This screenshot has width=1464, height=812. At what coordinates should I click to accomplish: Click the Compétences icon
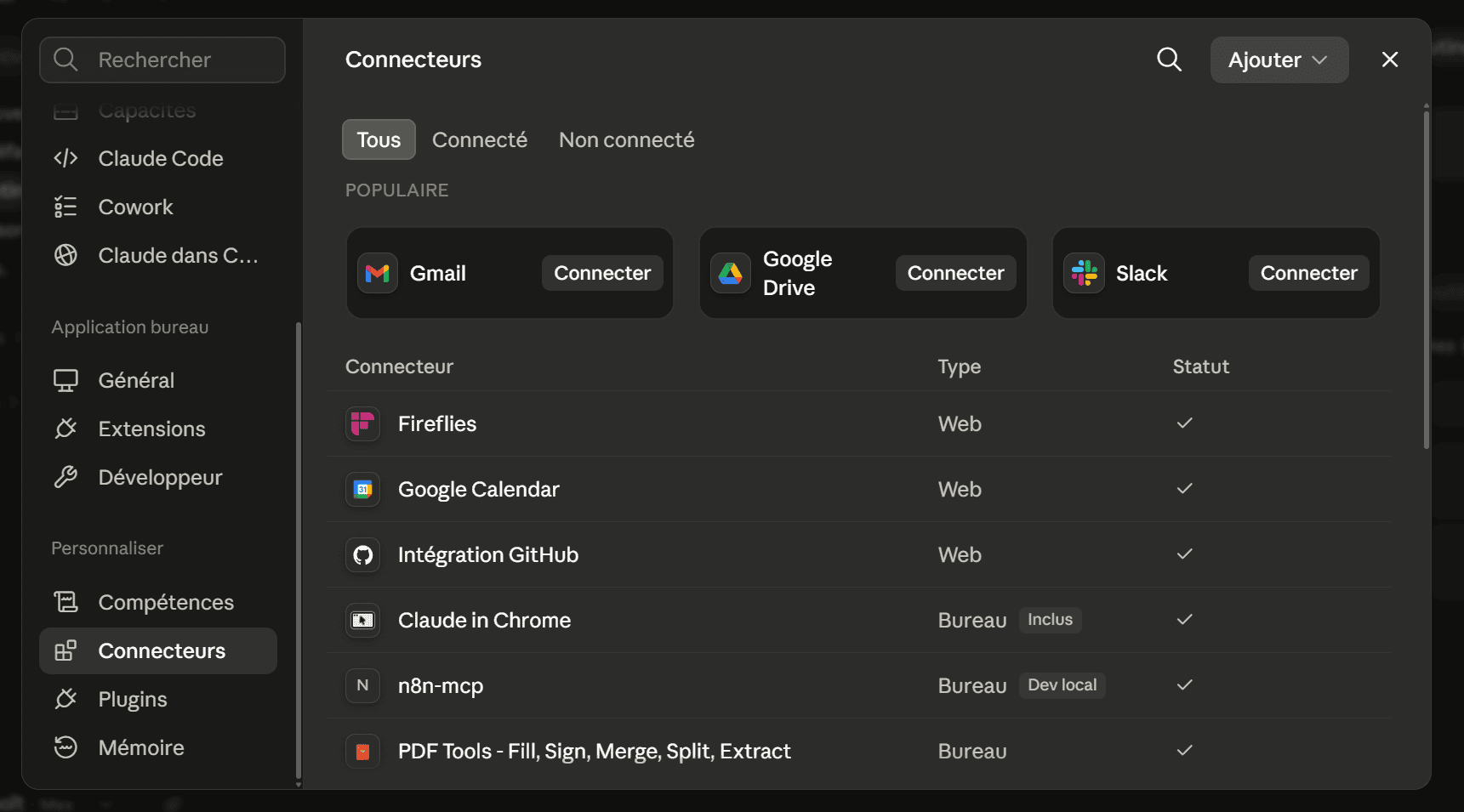tap(66, 602)
